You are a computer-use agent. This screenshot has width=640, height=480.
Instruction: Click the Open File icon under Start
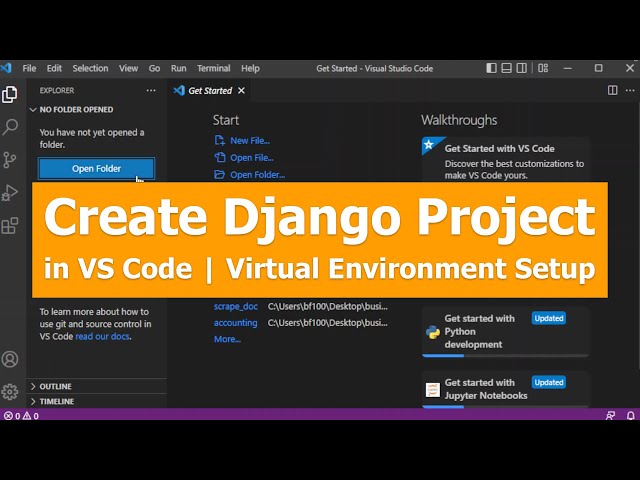click(220, 158)
